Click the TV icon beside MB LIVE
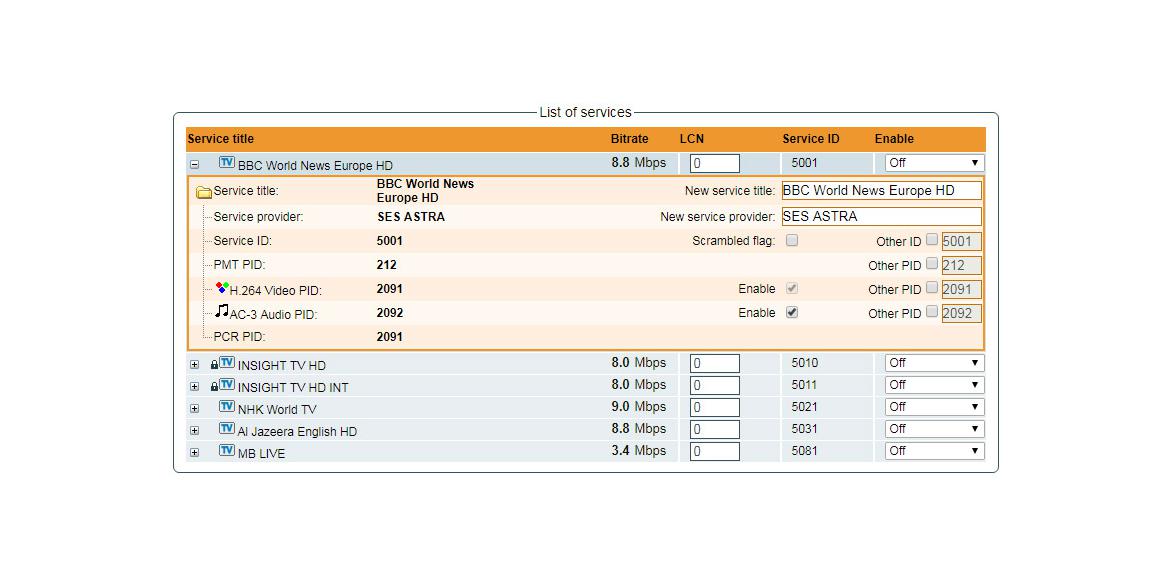 coord(226,451)
